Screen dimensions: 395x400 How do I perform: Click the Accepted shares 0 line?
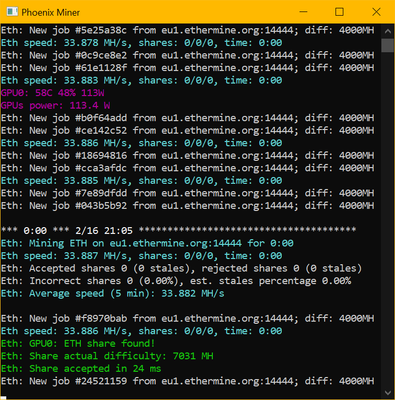click(181, 268)
